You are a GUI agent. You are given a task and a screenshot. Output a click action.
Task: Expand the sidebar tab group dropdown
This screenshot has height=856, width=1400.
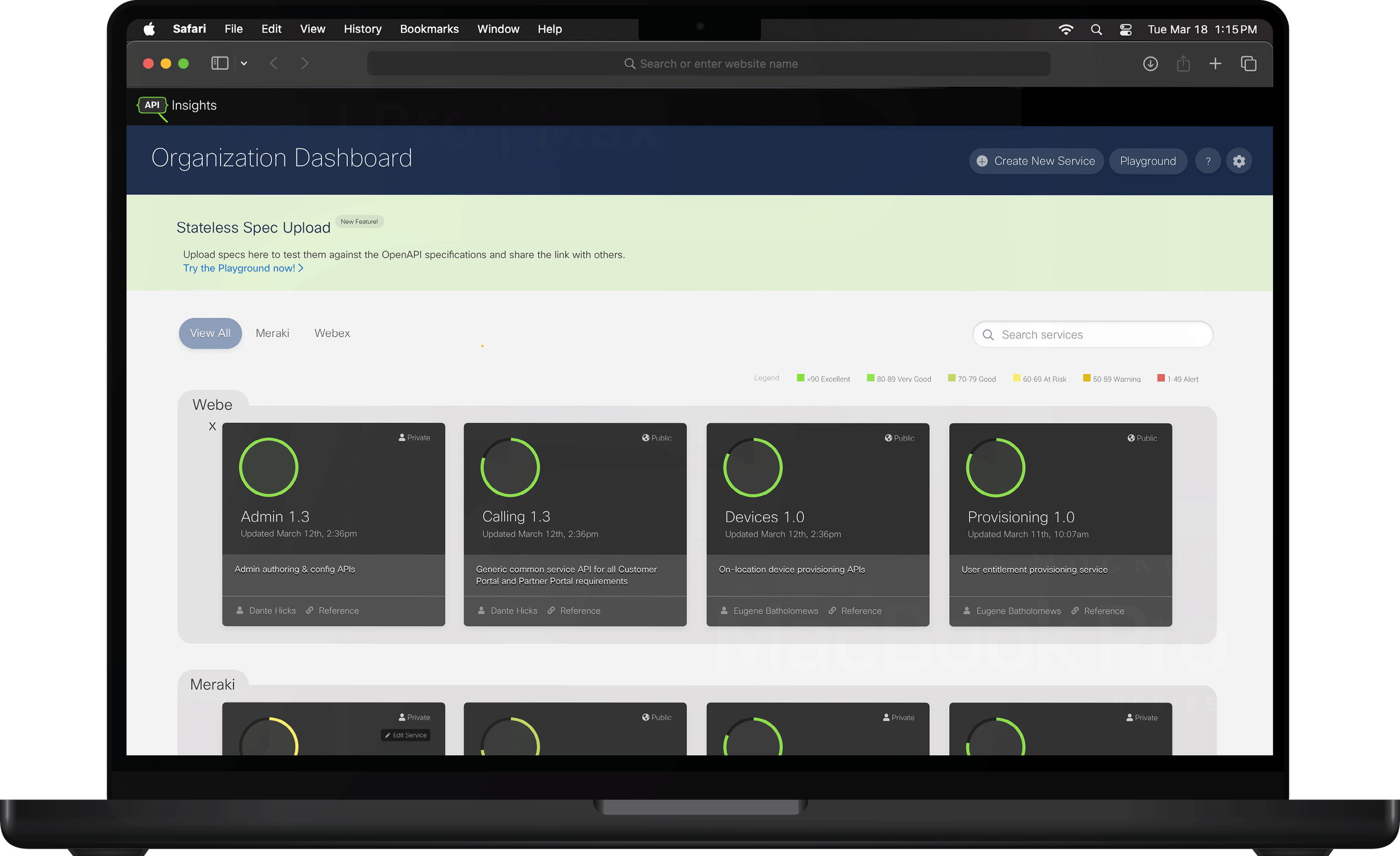click(244, 64)
